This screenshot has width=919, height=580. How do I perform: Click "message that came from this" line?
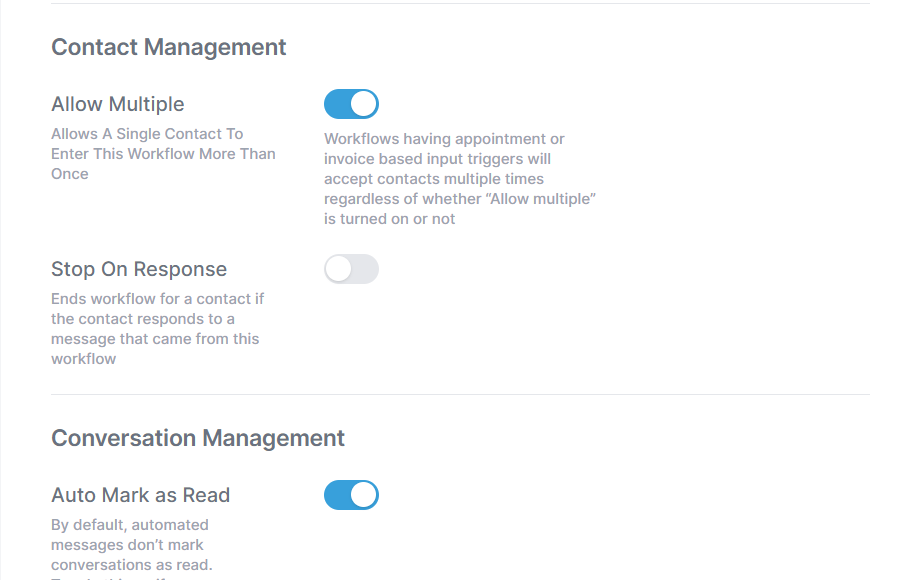click(155, 339)
